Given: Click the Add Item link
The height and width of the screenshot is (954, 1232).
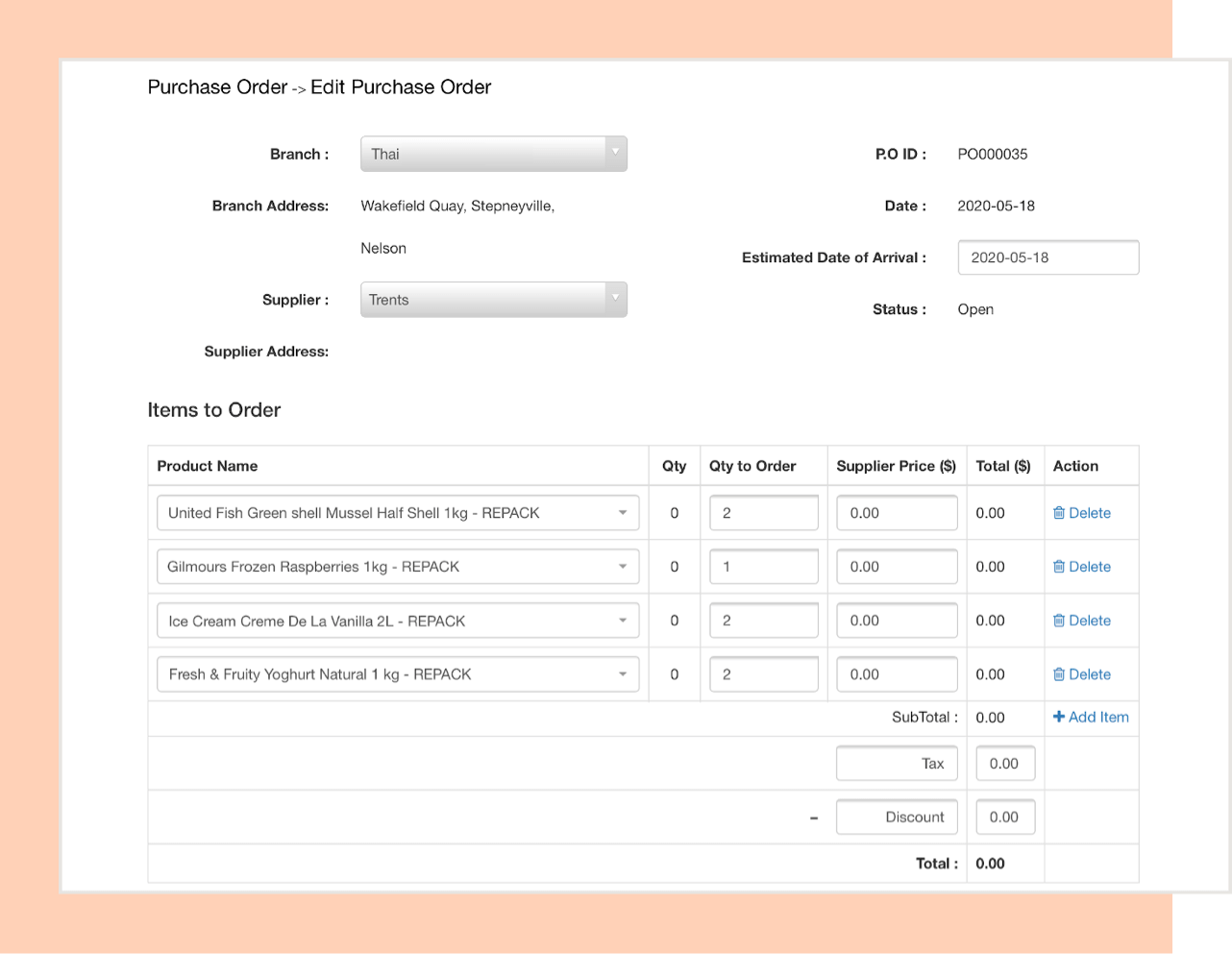Looking at the screenshot, I should coord(1092,717).
